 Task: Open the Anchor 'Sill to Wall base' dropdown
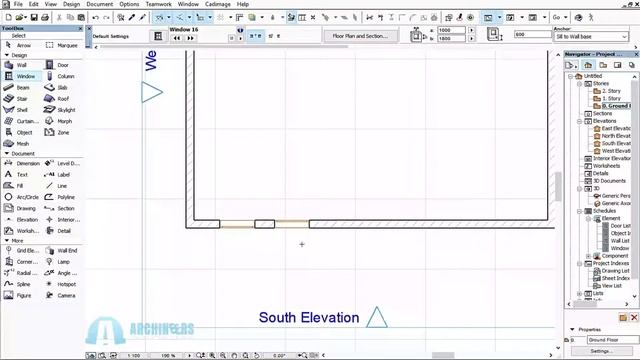pyautogui.click(x=591, y=37)
